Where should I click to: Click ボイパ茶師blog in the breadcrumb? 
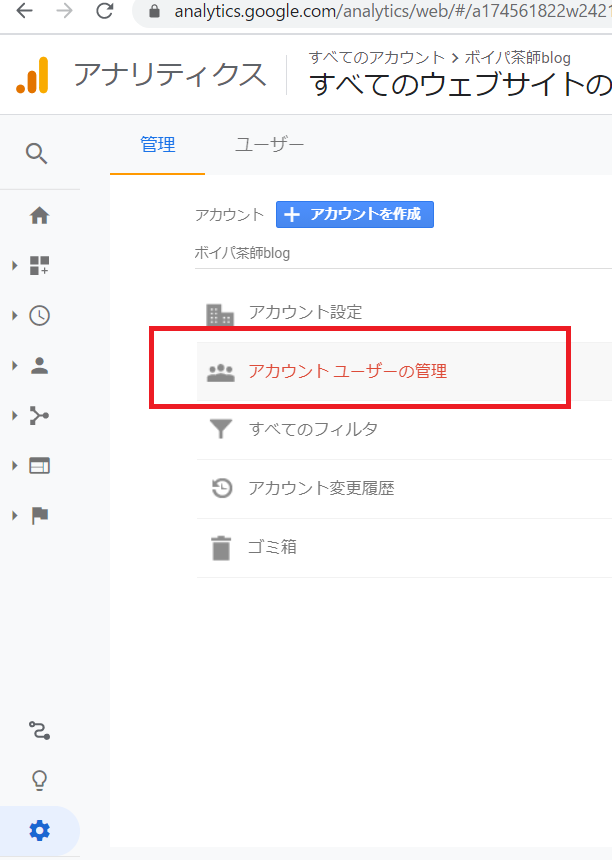click(518, 58)
